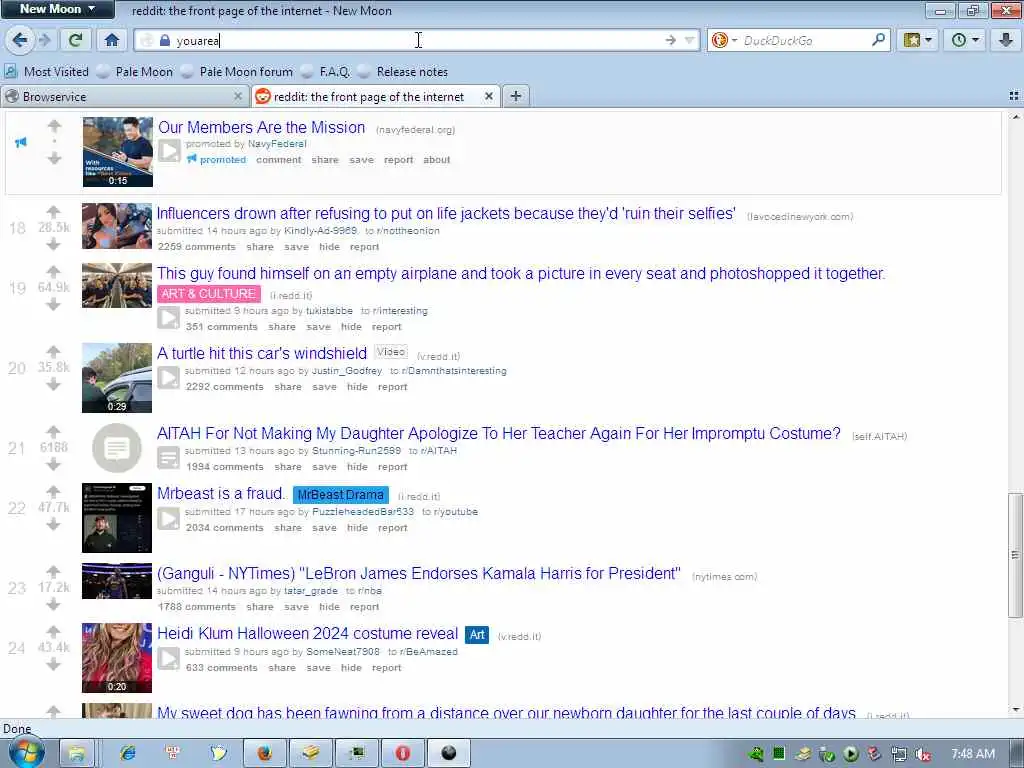Screen dimensions: 1024x768
Task: Downvote the Heidi Klum costume post
Action: click(x=54, y=665)
